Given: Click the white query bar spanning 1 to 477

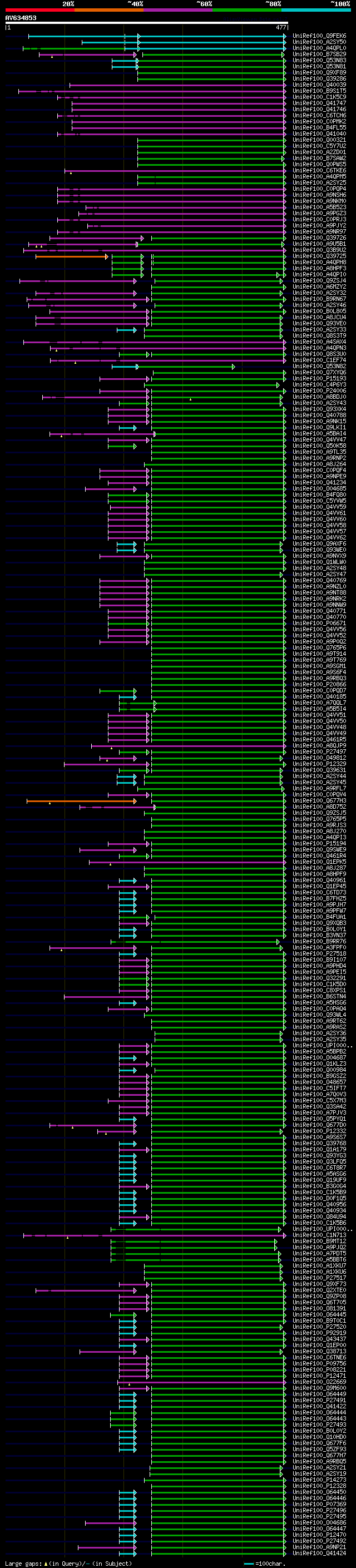Looking at the screenshot, I should click(x=146, y=22).
